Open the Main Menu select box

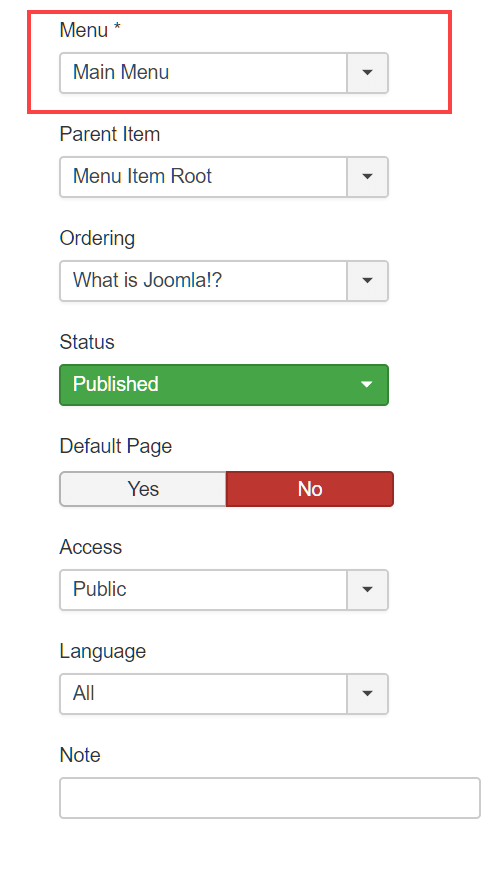(x=224, y=73)
